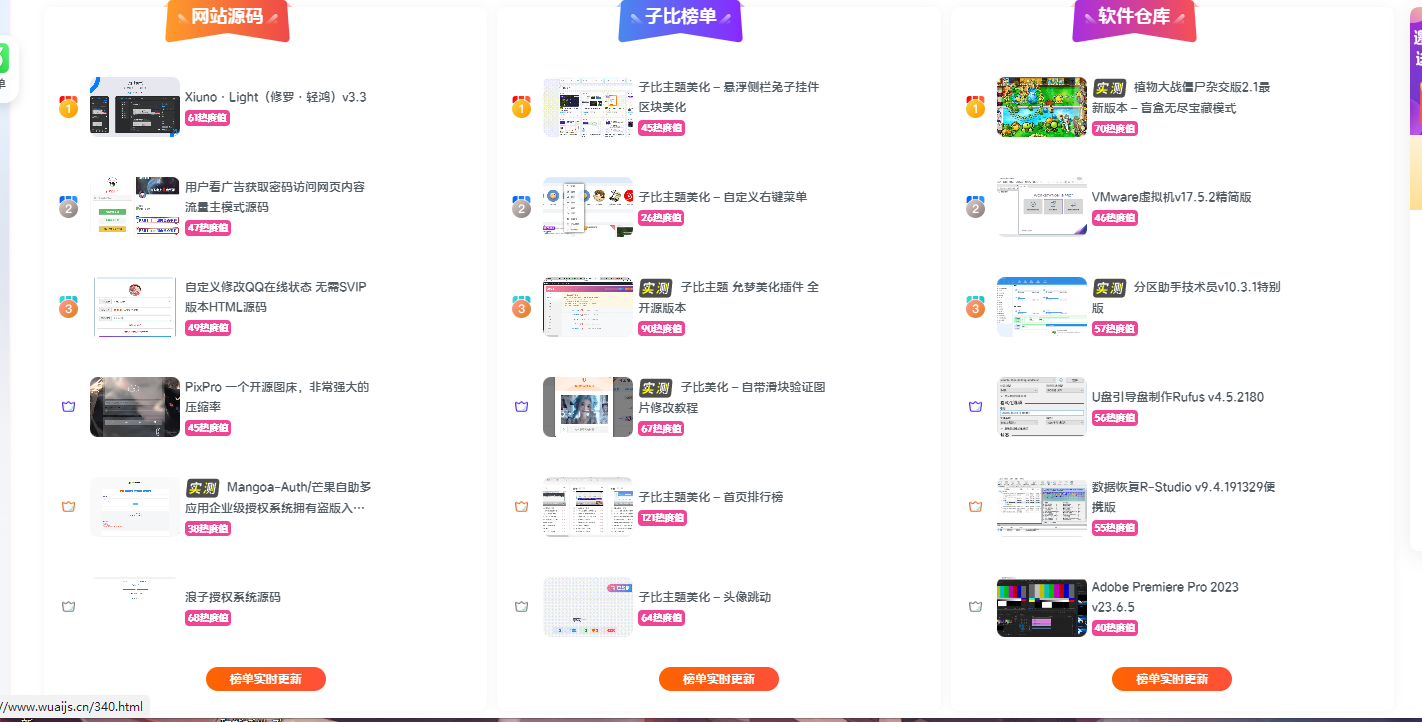Open 浪子授权系统源码 link
This screenshot has height=722, width=1422.
point(233,597)
